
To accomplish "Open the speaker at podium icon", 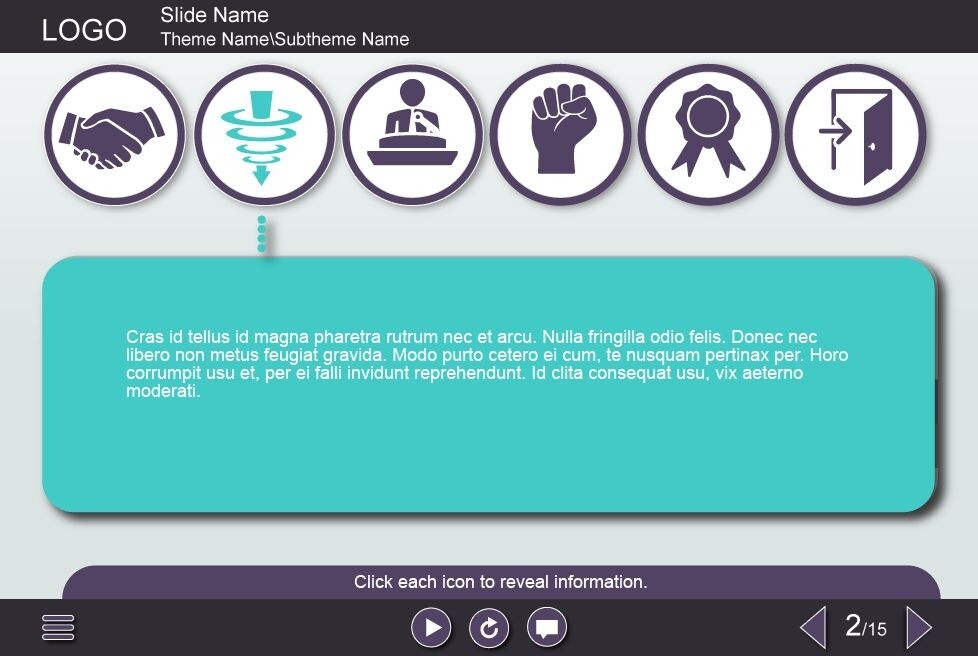I will [412, 135].
